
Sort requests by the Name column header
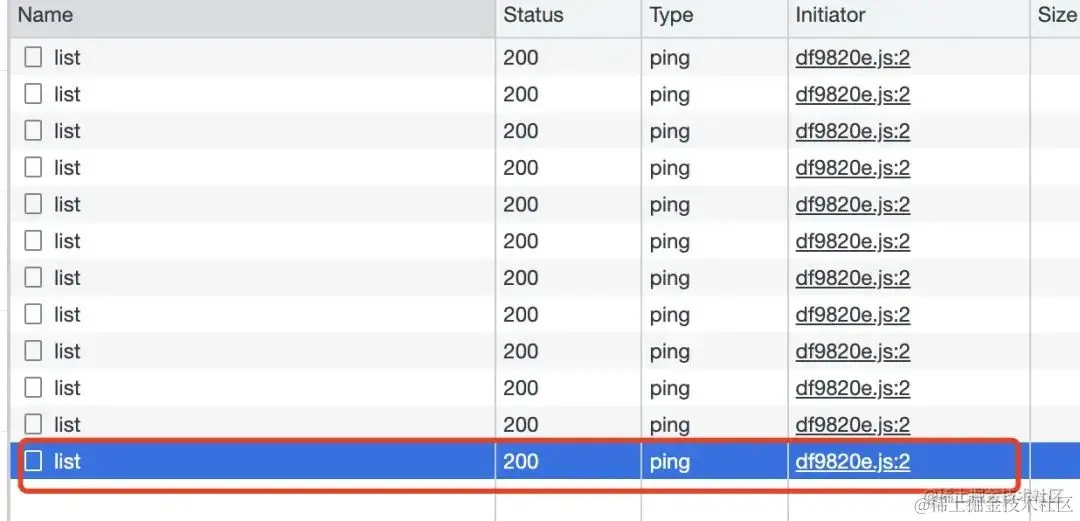[252, 17]
